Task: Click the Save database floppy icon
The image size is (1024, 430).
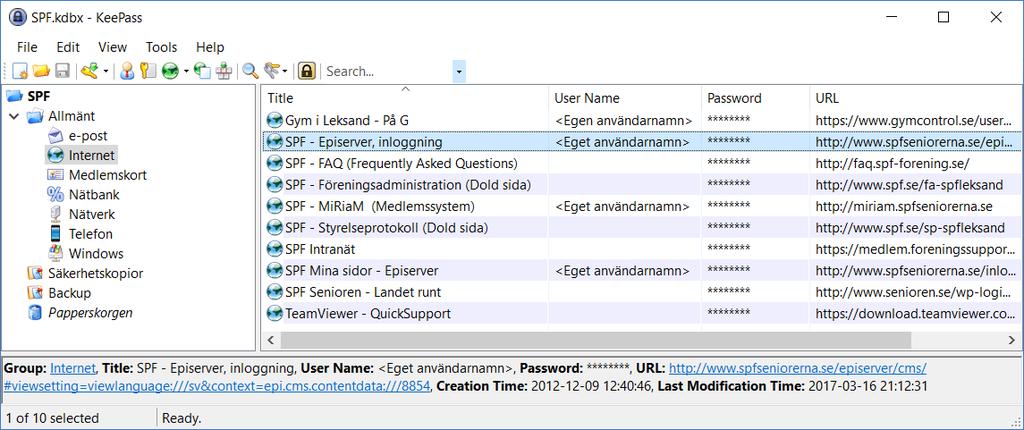Action: click(62, 71)
